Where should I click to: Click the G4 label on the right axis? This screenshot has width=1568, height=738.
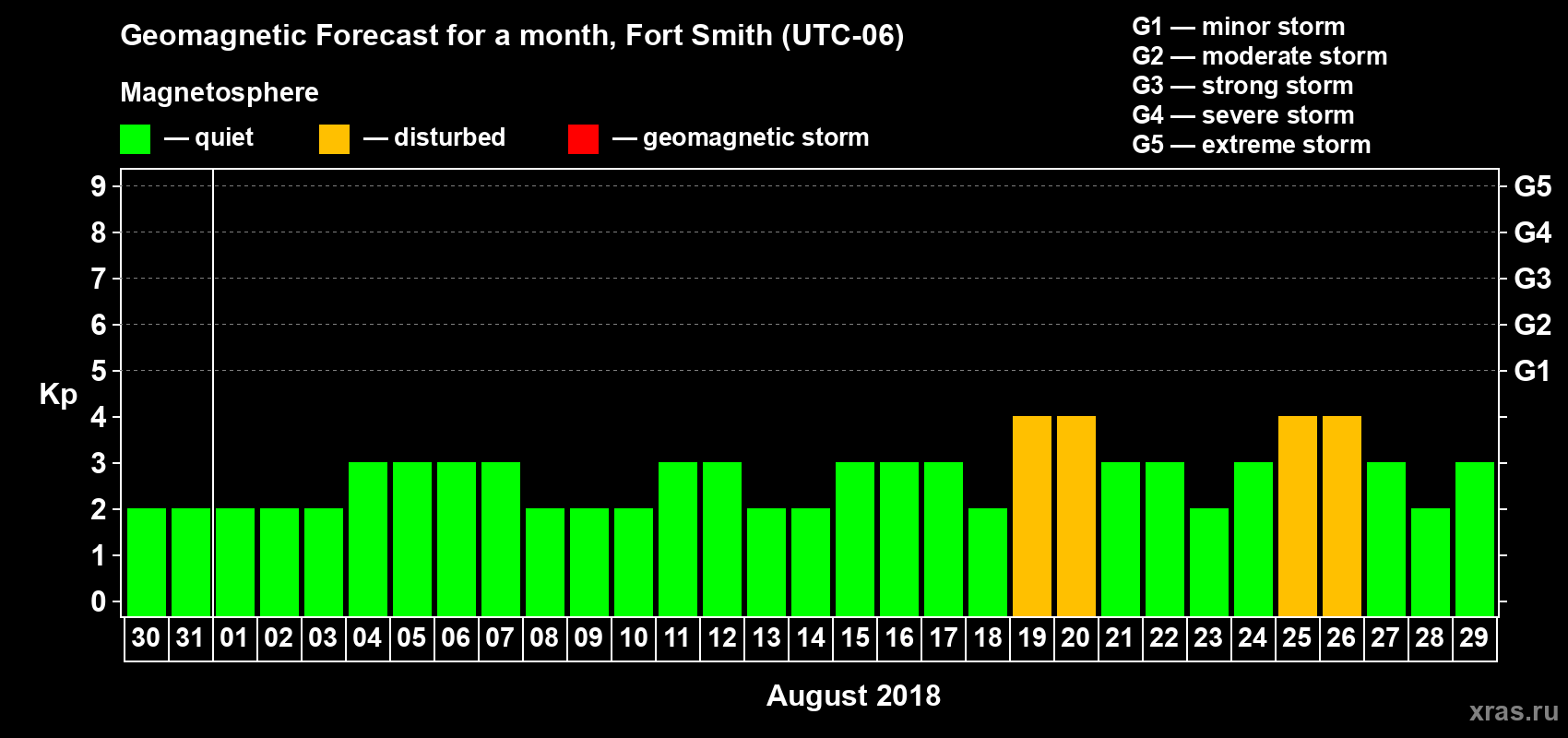1533,232
